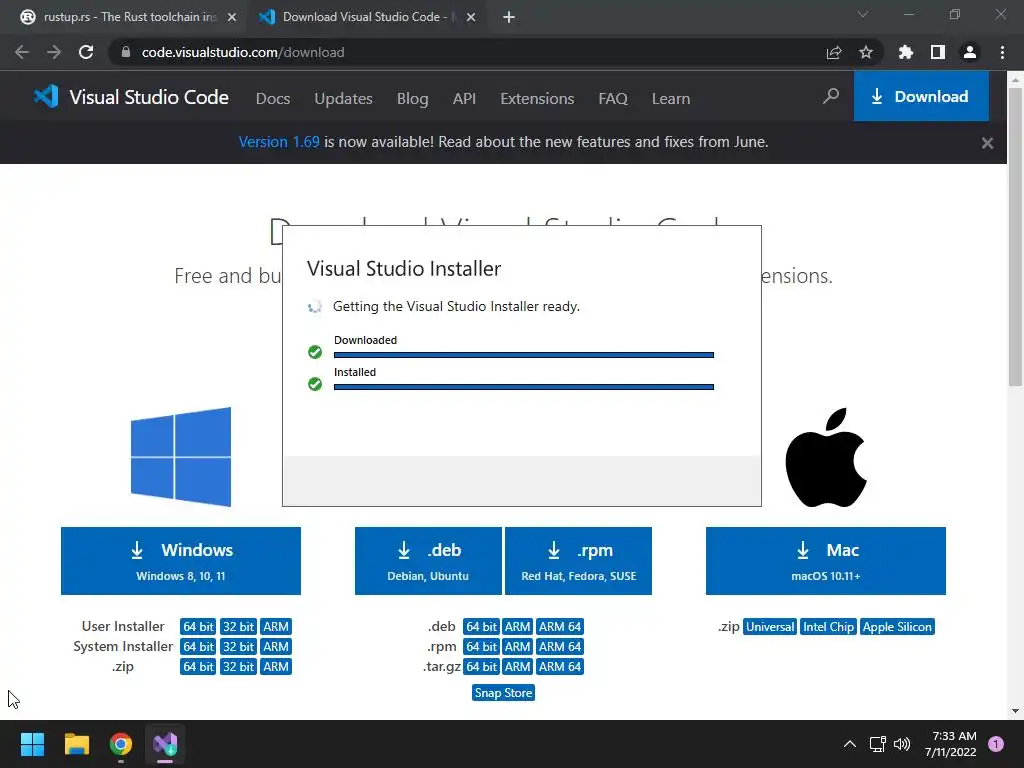Open the side panel icon
1024x768 pixels.
938,52
